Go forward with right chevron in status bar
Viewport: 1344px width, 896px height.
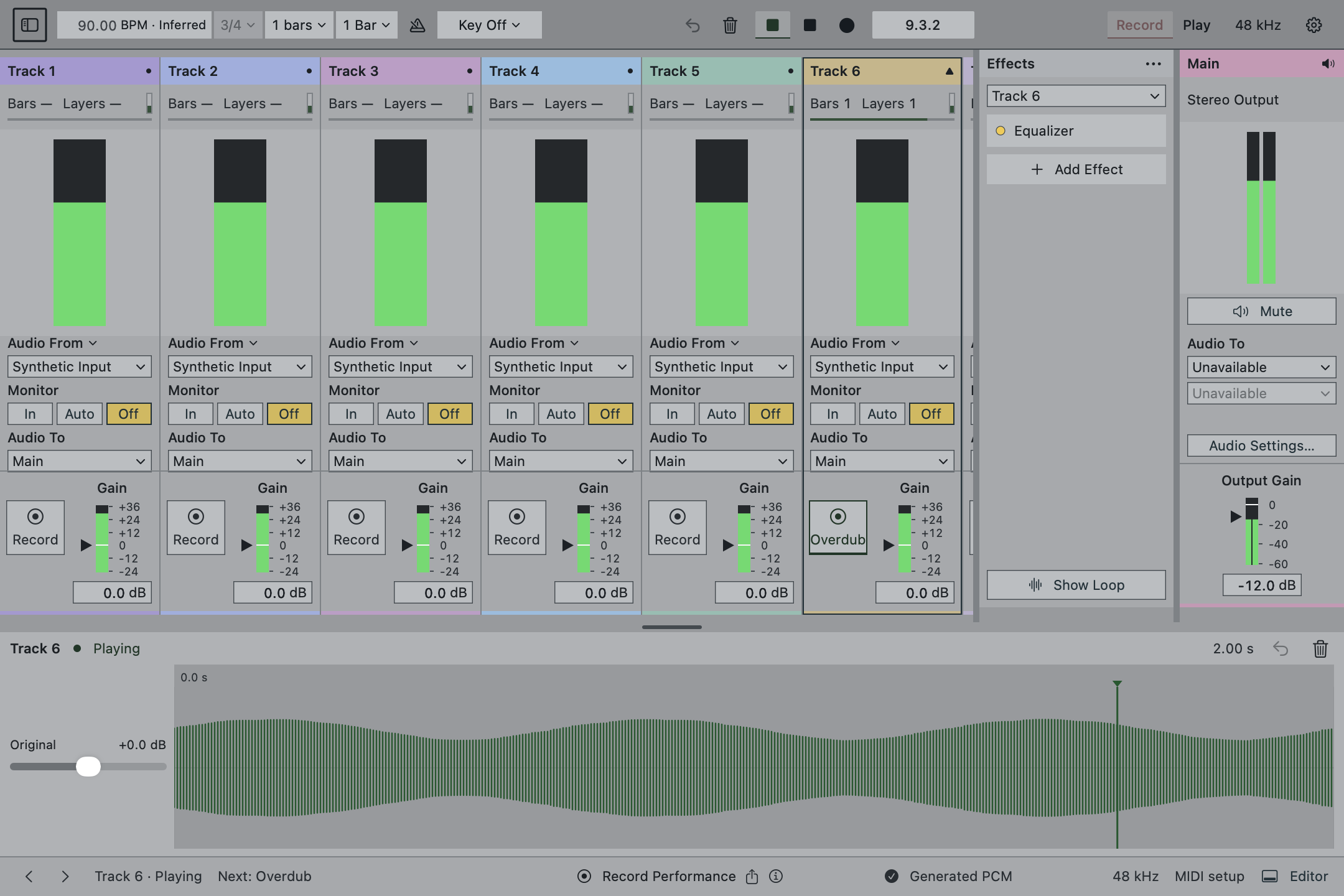coord(65,876)
